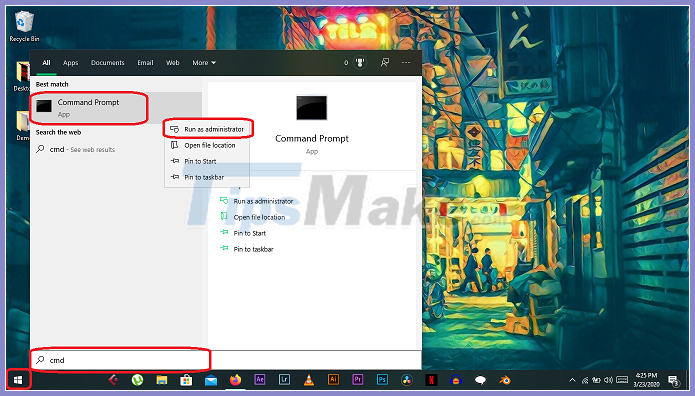Select Command Prompt best match result
The height and width of the screenshot is (396, 695).
click(x=116, y=107)
